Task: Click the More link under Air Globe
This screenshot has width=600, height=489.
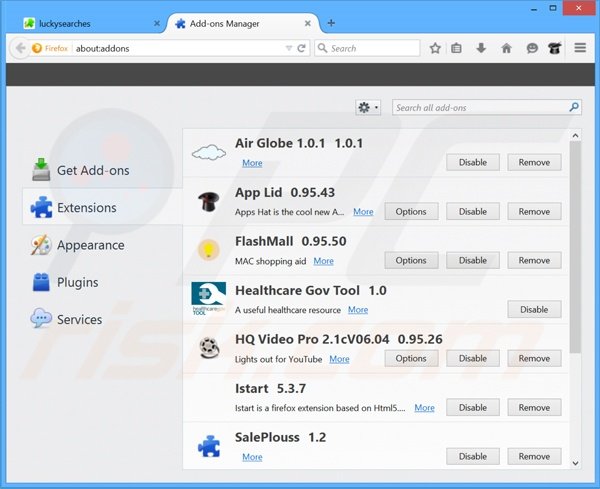Action: [252, 163]
